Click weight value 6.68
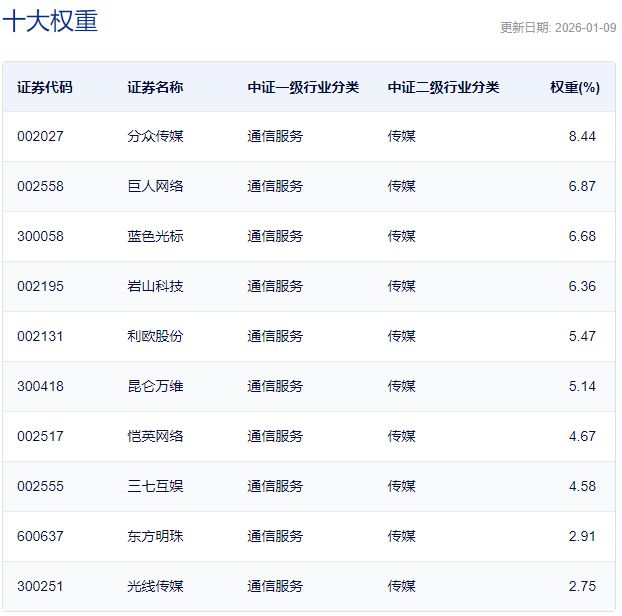This screenshot has width=622, height=616. [x=582, y=236]
